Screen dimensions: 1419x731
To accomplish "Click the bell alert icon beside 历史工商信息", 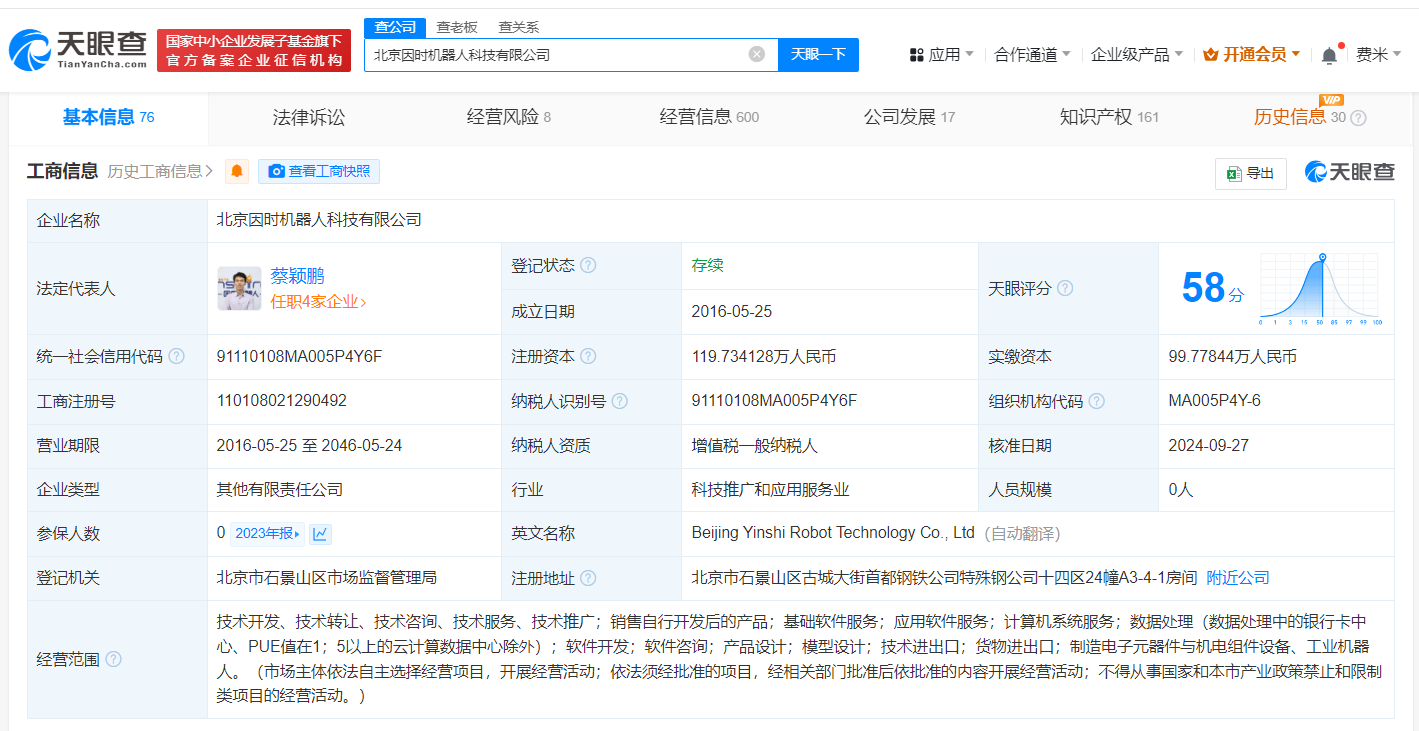I will click(x=237, y=171).
